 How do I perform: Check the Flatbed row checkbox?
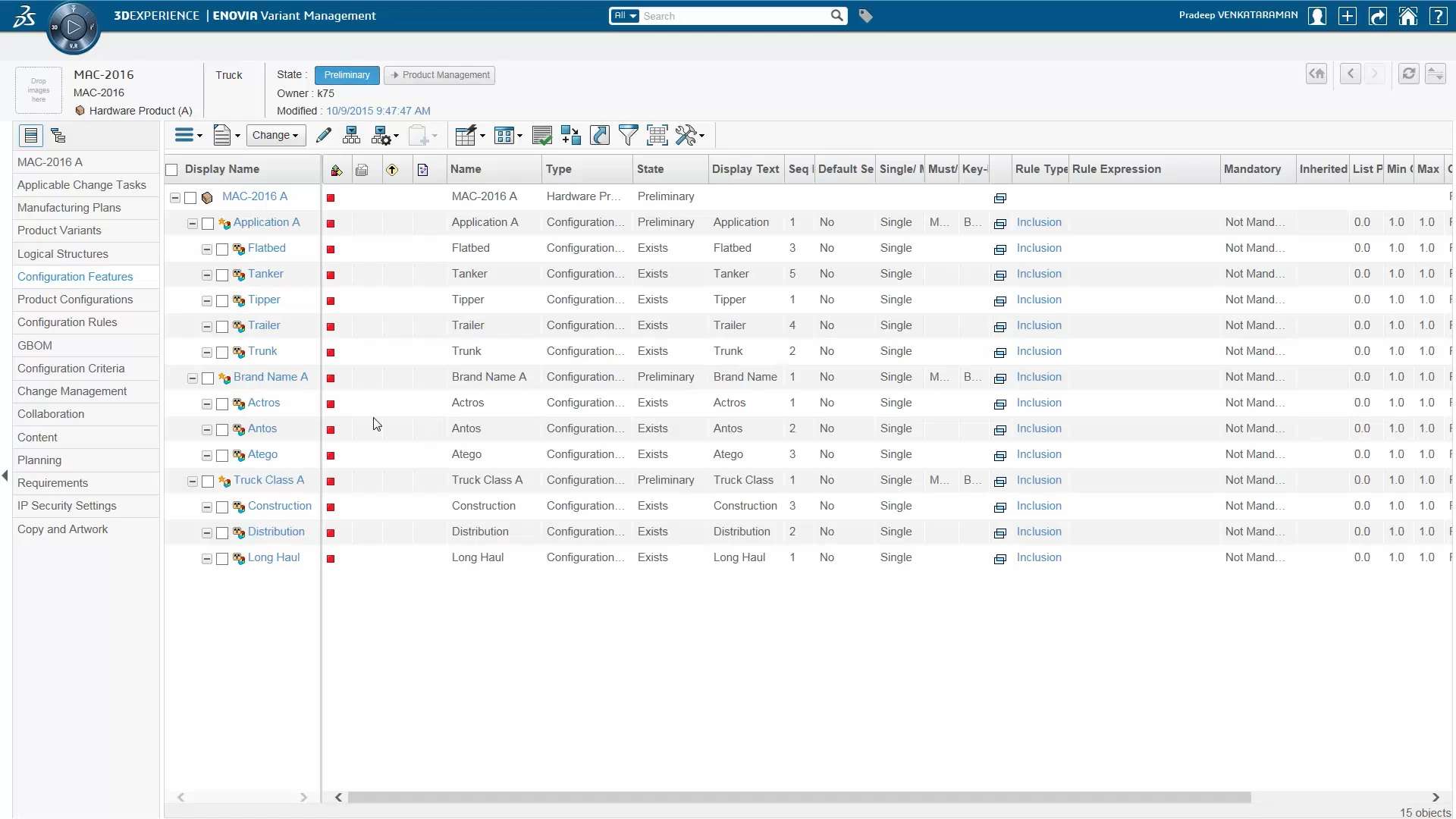[222, 249]
